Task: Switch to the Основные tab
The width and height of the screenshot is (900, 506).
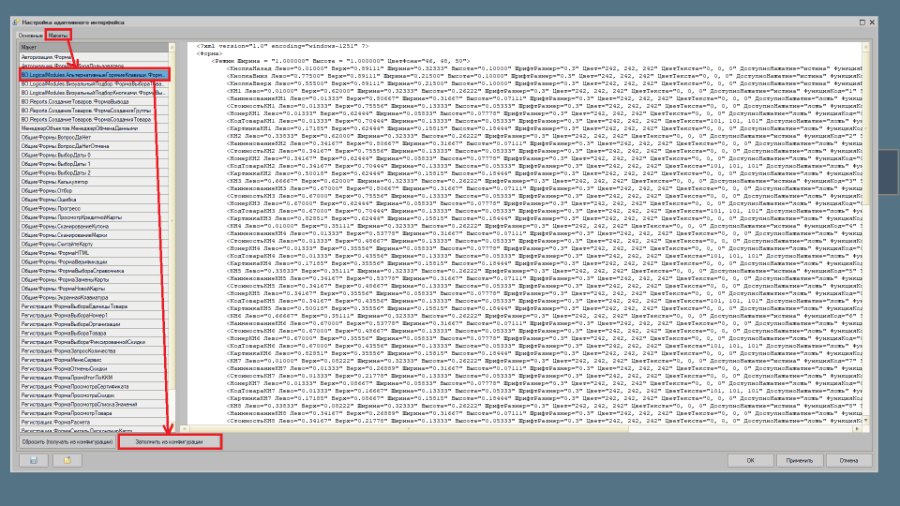Action: (30, 36)
